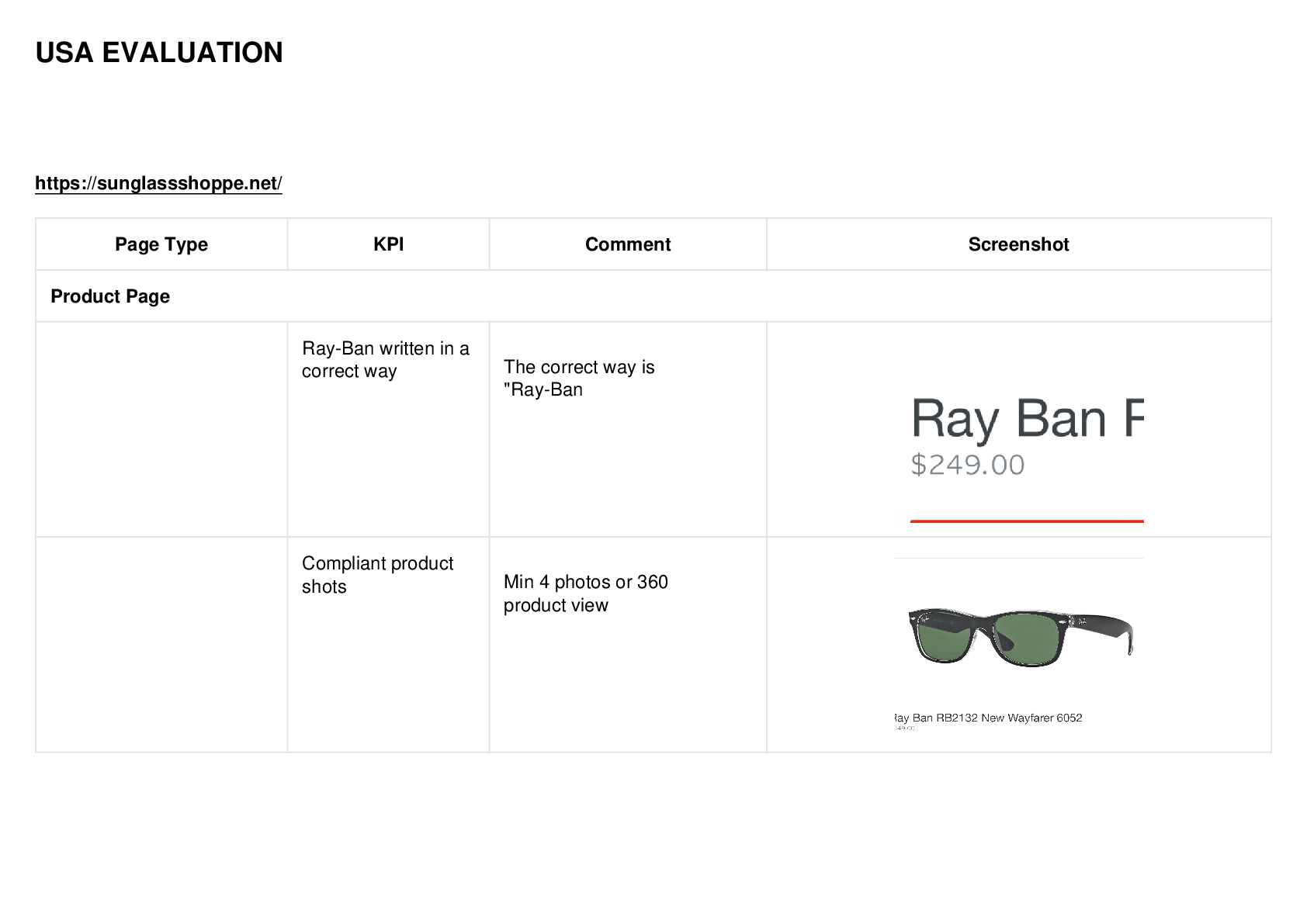Open the sunglassshoppe.net link
Viewport: 1307px width, 924px height.
[x=158, y=183]
